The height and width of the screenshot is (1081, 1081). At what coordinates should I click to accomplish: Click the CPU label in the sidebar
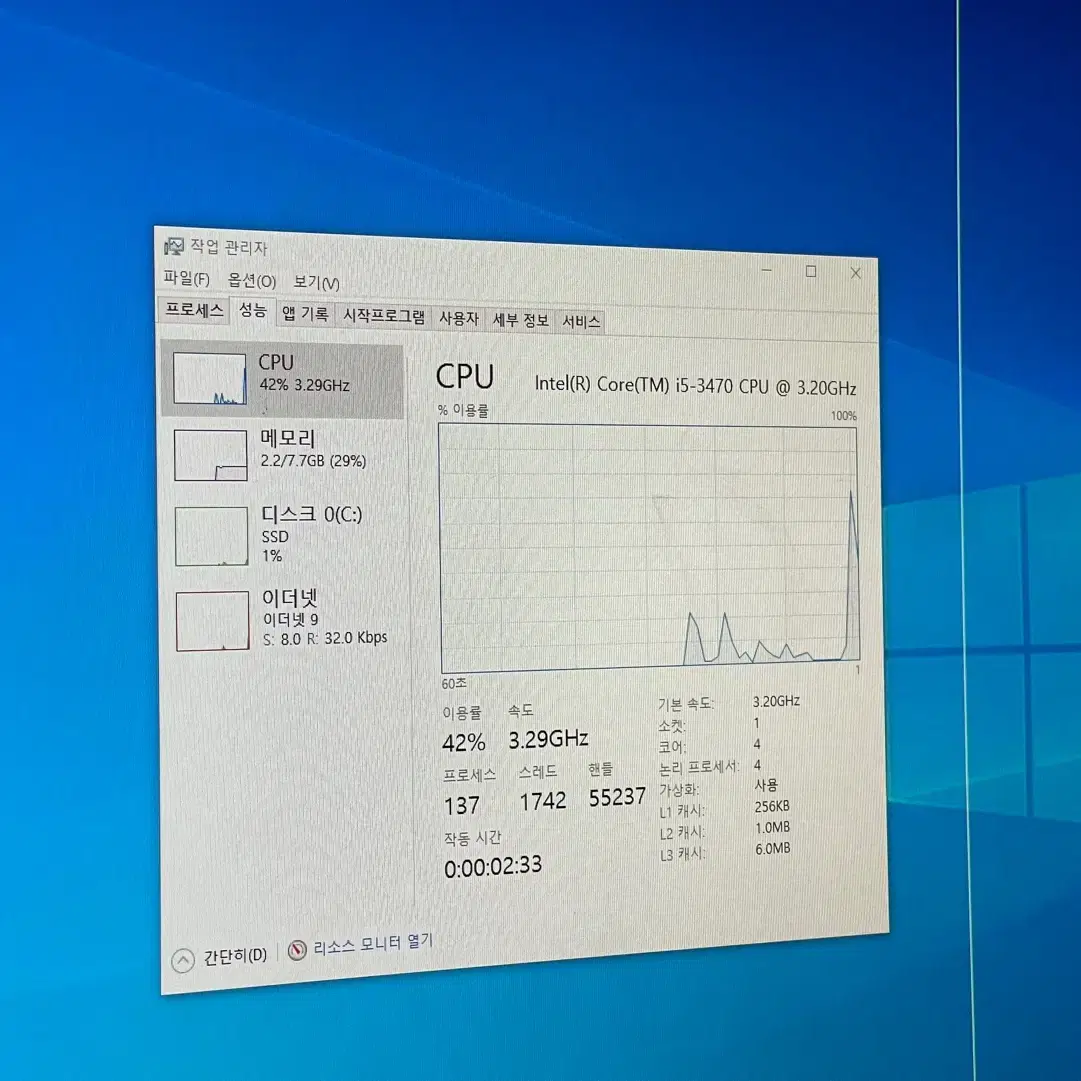276,362
